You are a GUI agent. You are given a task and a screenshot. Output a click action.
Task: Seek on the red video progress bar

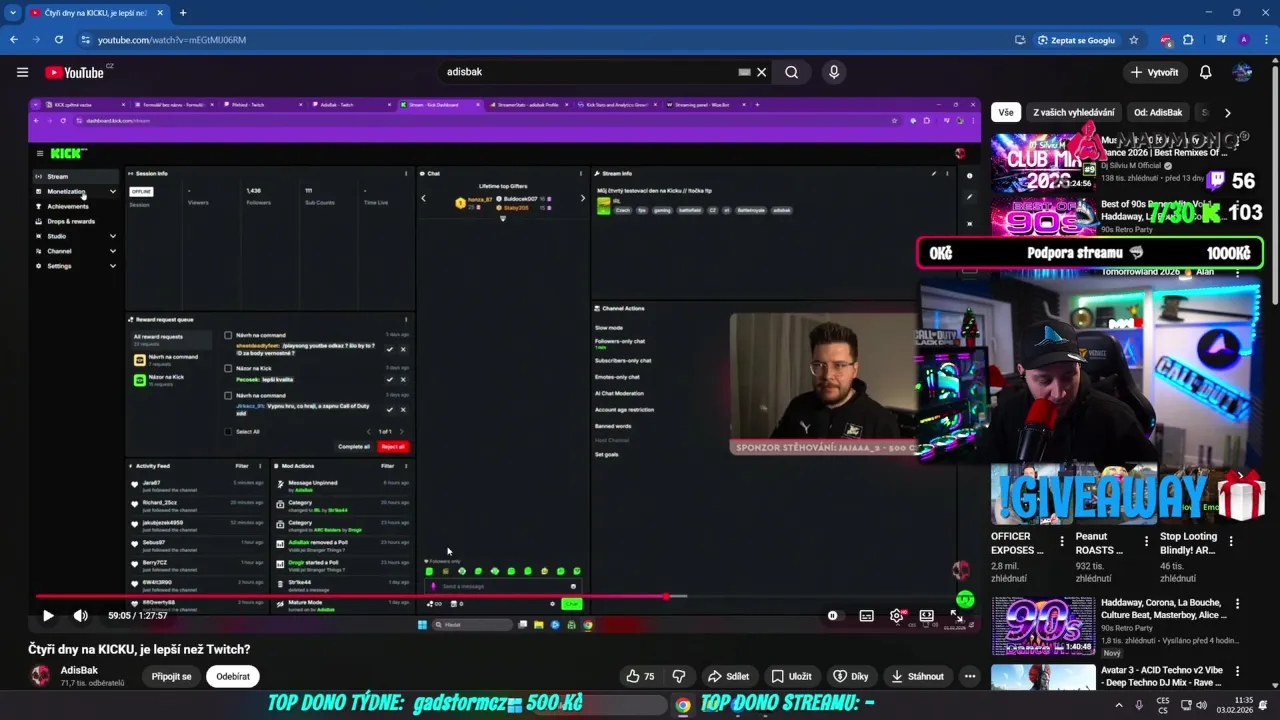point(504,597)
